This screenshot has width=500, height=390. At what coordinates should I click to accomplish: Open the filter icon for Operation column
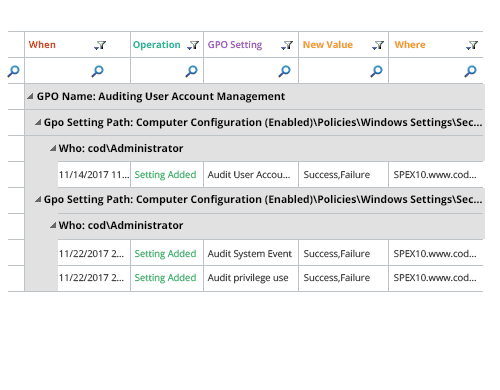pyautogui.click(x=193, y=45)
